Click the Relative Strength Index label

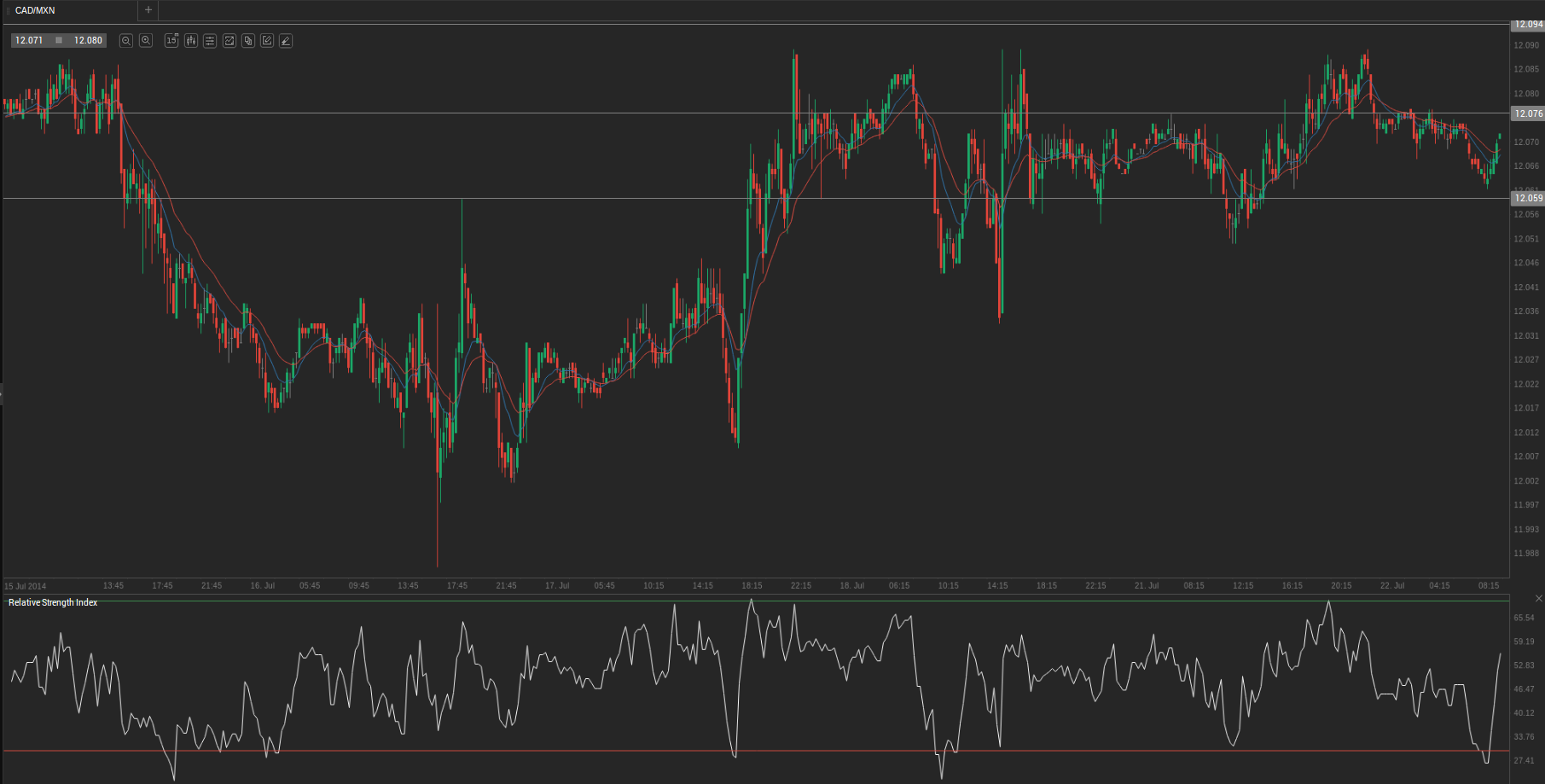[x=53, y=603]
